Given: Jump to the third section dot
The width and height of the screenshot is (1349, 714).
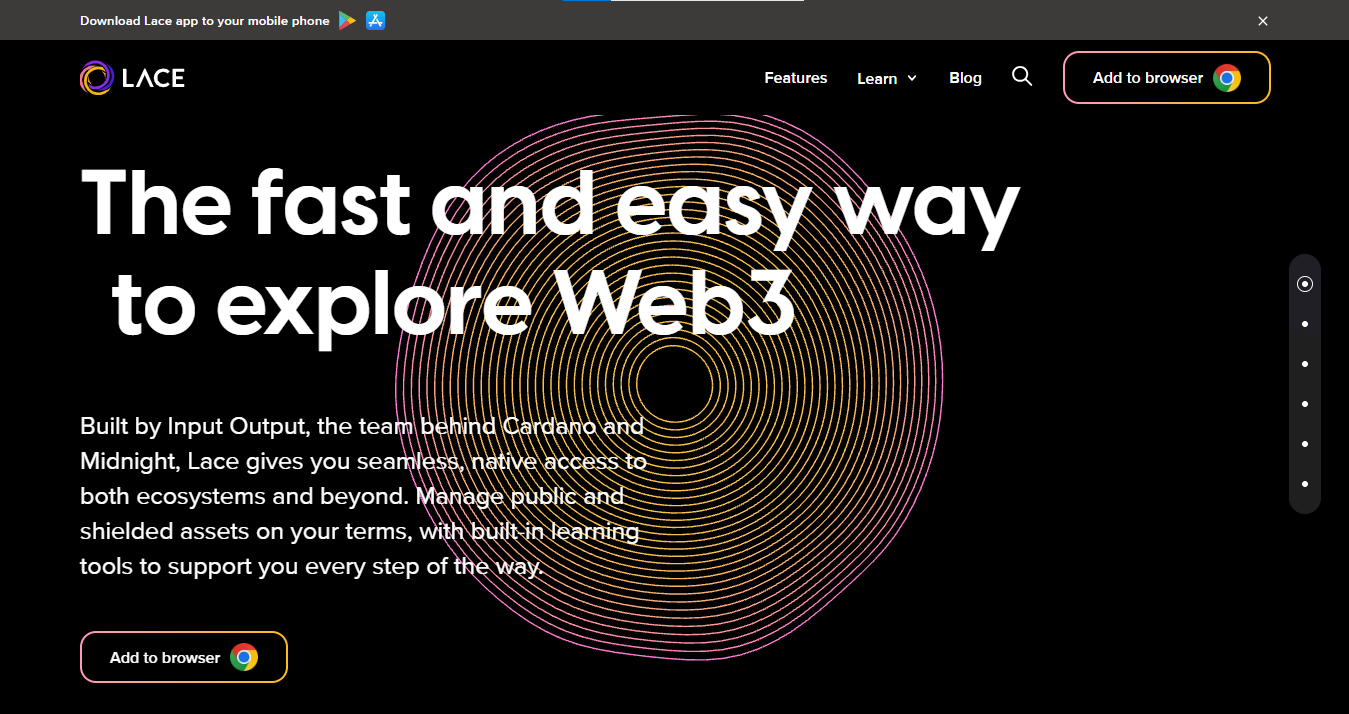Looking at the screenshot, I should (x=1305, y=364).
